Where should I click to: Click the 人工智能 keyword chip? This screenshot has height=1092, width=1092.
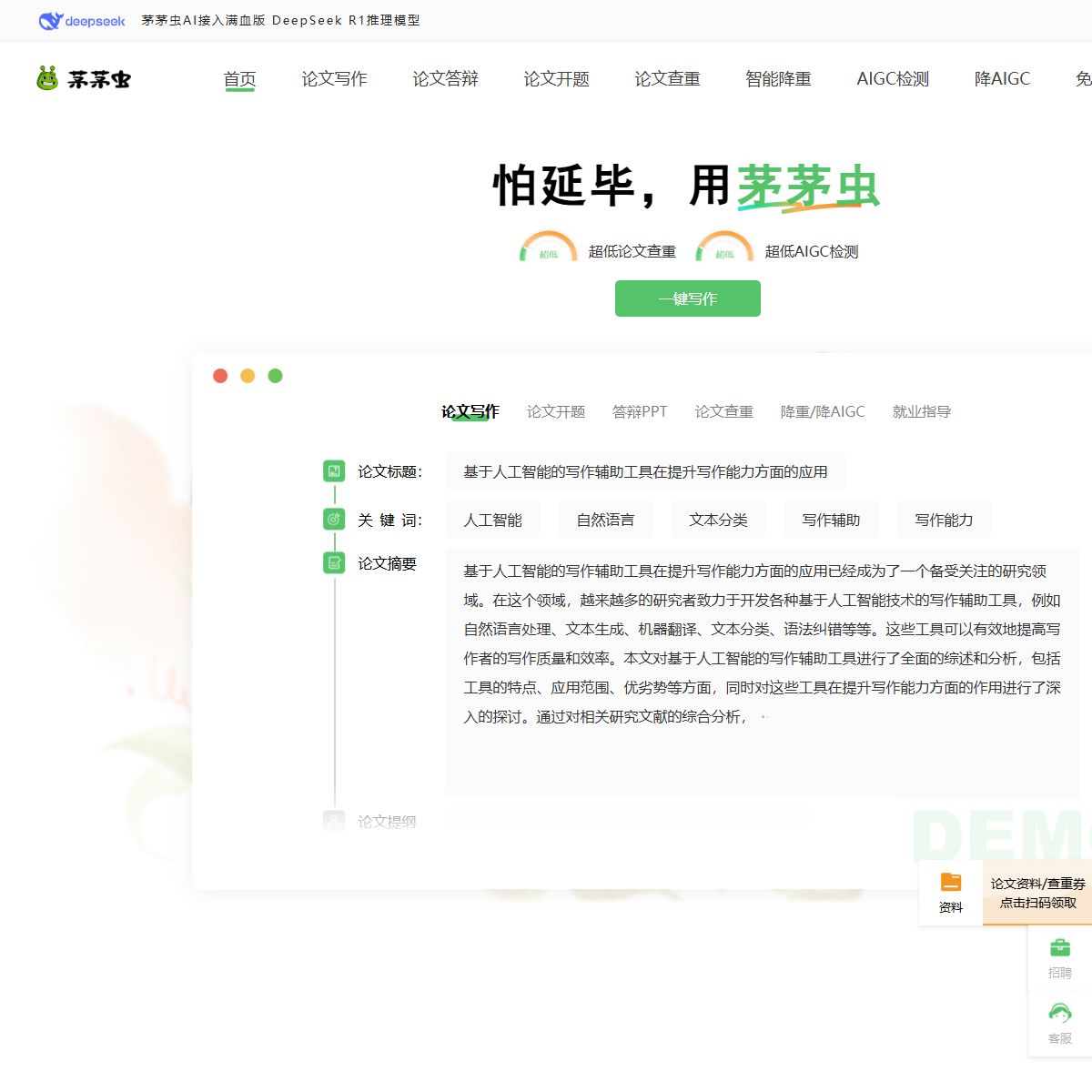pyautogui.click(x=493, y=520)
